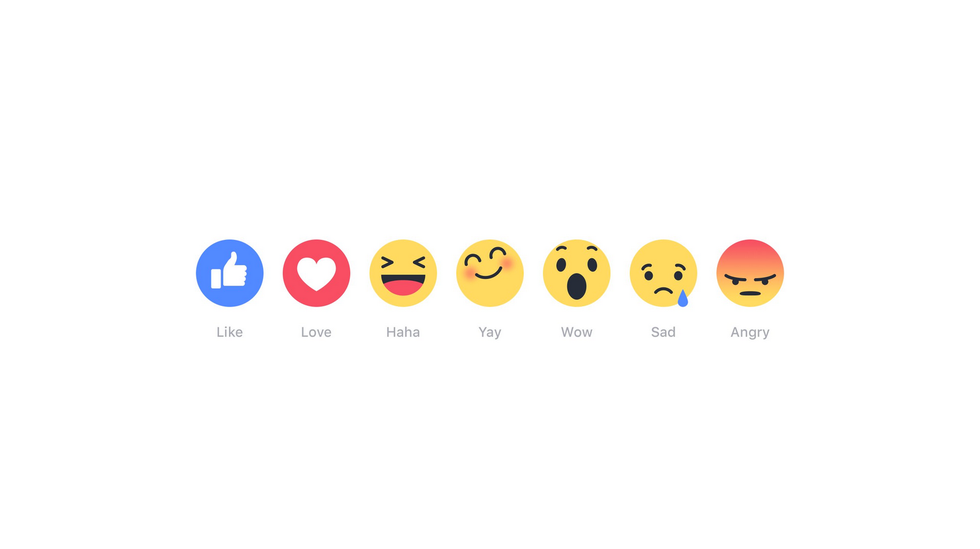Choose the crying Sad face reaction
Viewport: 980px width, 549px height.
(663, 273)
